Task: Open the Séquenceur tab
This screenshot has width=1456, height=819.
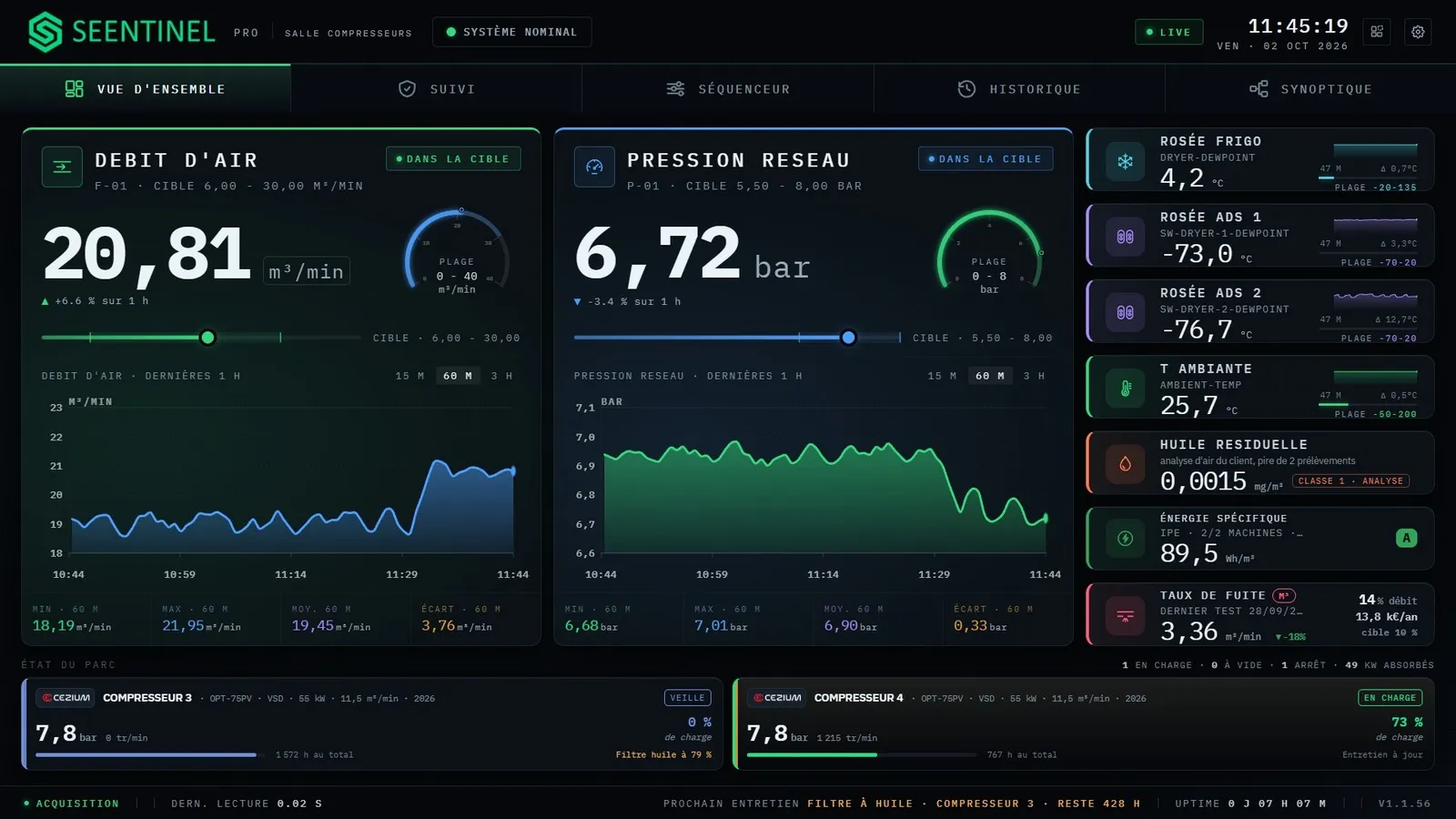Action: click(x=728, y=89)
